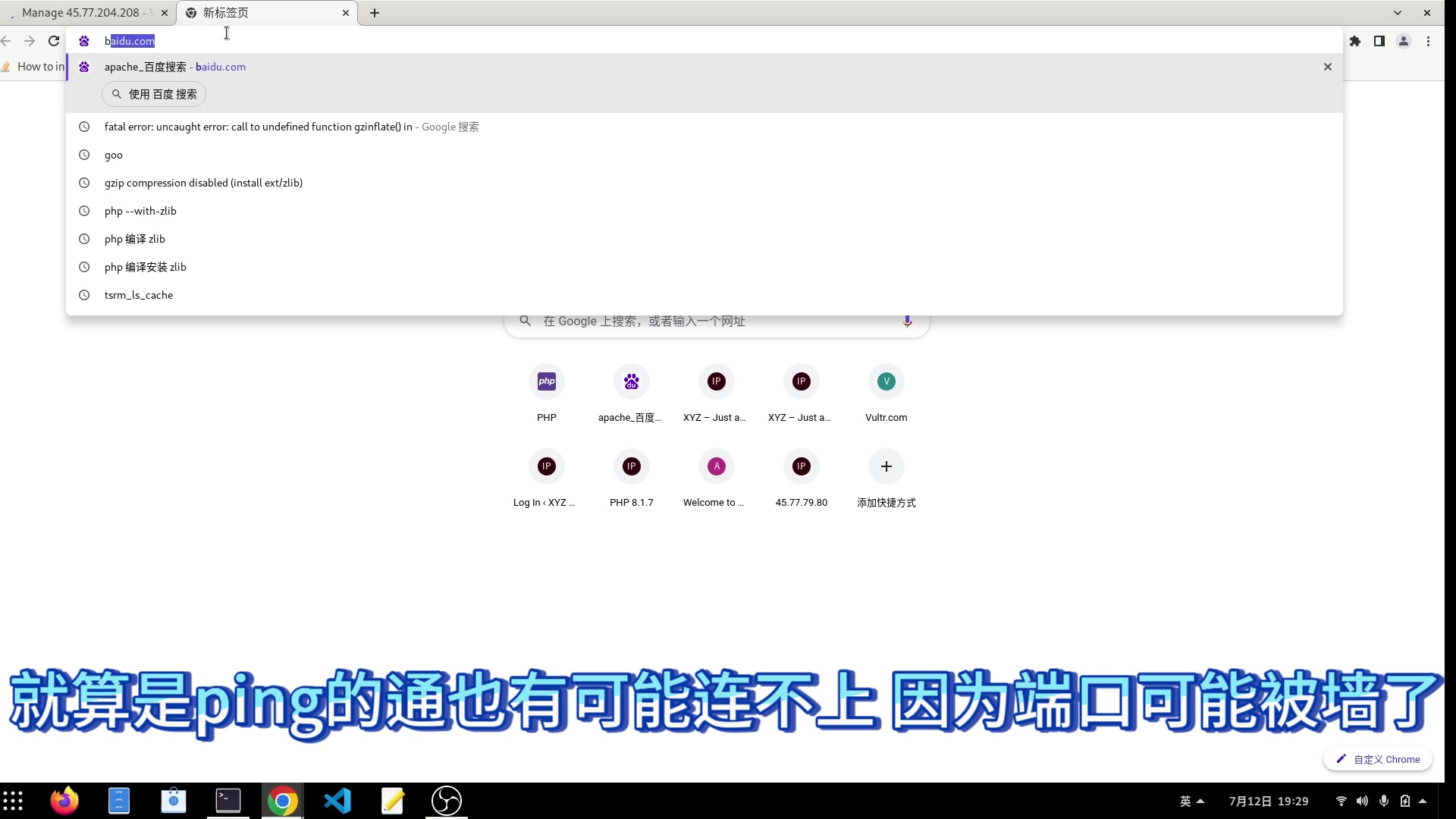Launch OBS Studio from the taskbar
Screen dimensions: 1456x819
click(x=447, y=800)
